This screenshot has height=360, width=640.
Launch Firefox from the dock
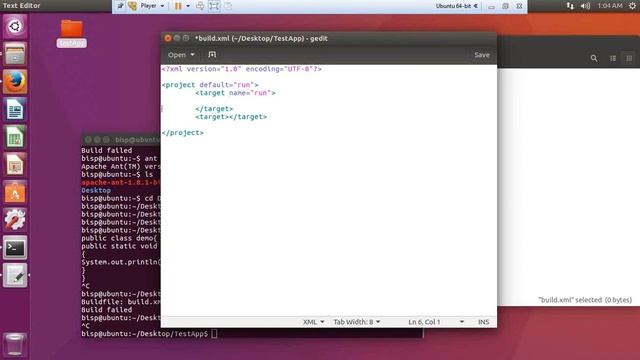[15, 82]
